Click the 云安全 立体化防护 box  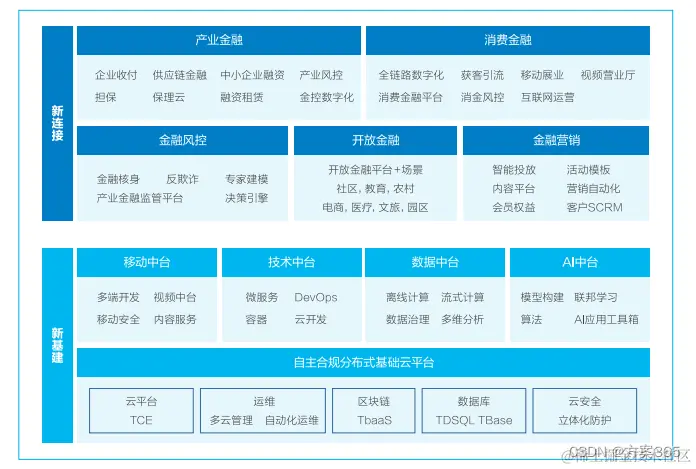585,411
